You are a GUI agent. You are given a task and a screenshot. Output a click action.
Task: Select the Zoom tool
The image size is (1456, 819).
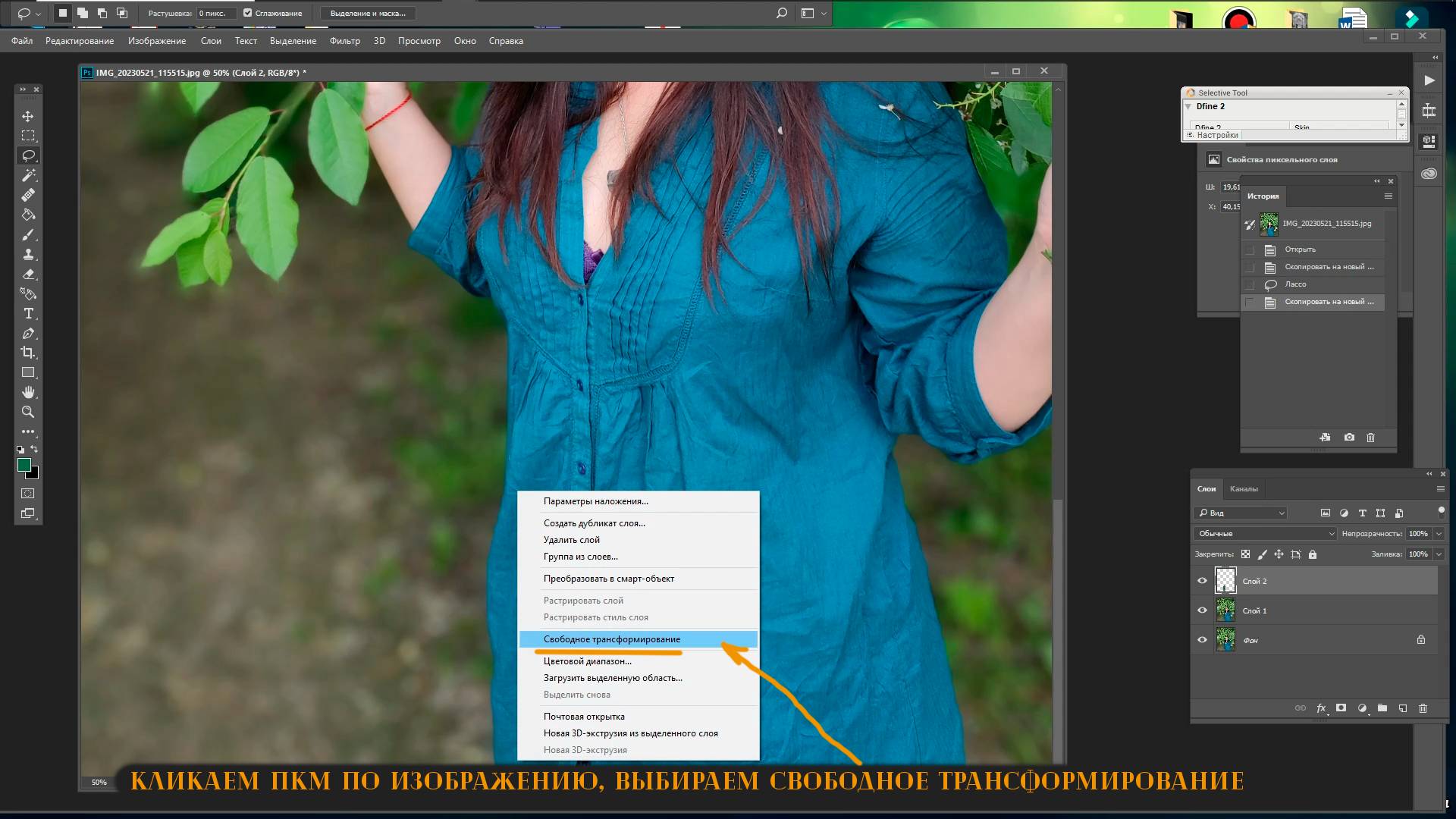click(28, 412)
